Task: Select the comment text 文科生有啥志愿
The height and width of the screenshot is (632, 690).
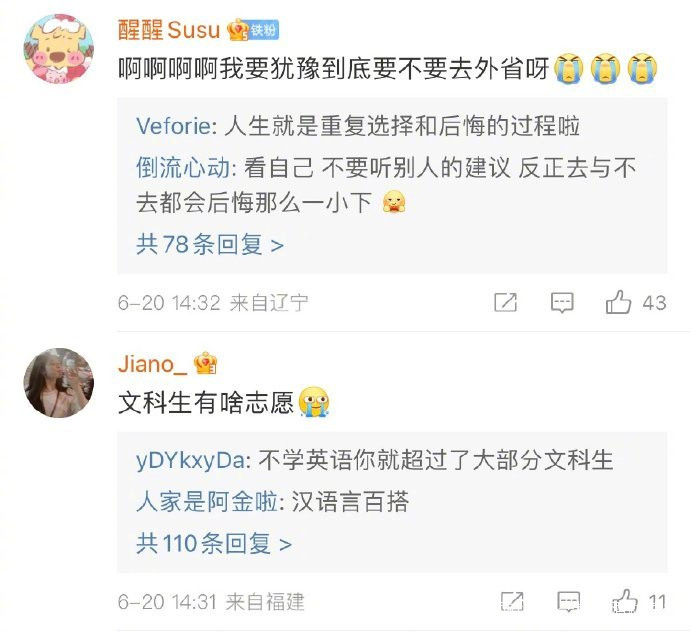Action: [206, 403]
